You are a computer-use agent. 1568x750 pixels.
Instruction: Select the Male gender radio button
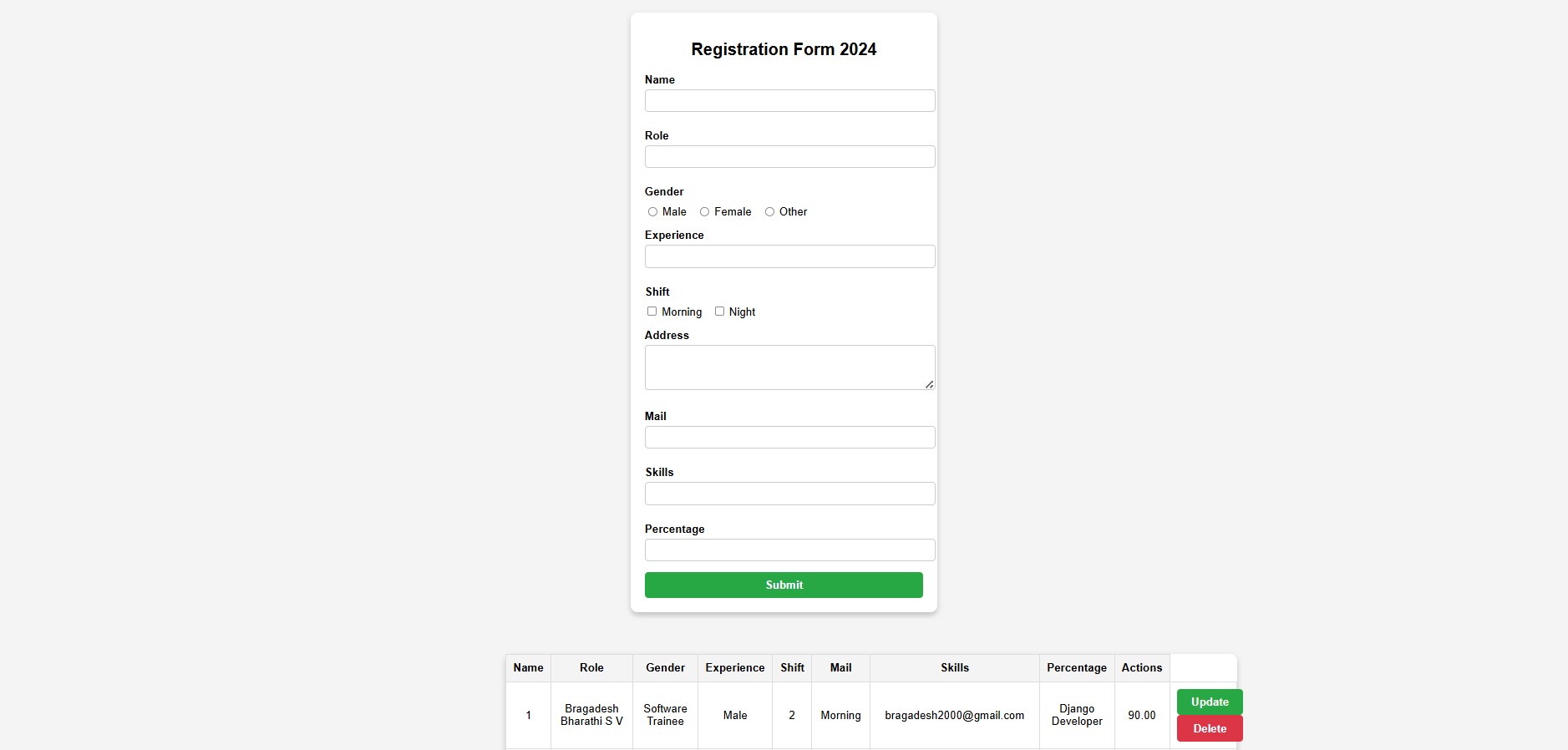click(x=653, y=212)
